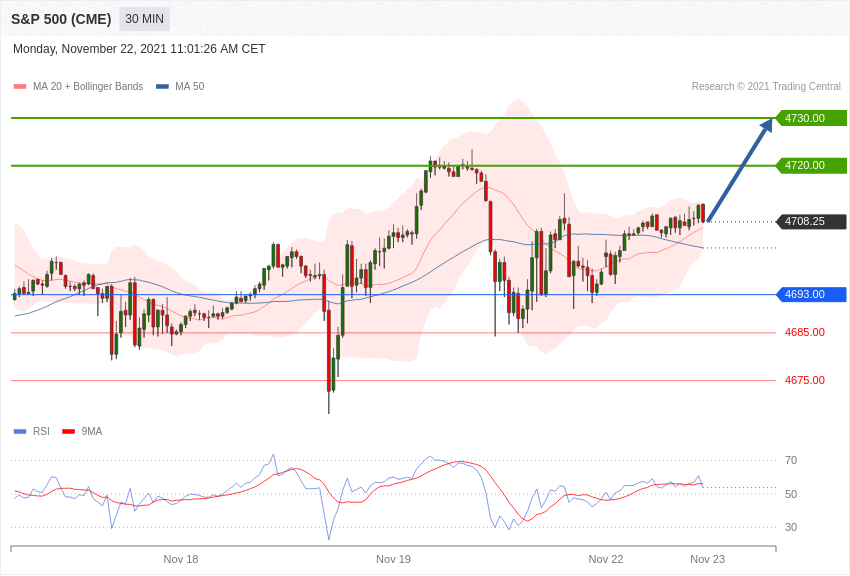Screen dimensions: 850x576
Task: Click the pink MA 20 legend color swatch
Action: pyautogui.click(x=20, y=86)
